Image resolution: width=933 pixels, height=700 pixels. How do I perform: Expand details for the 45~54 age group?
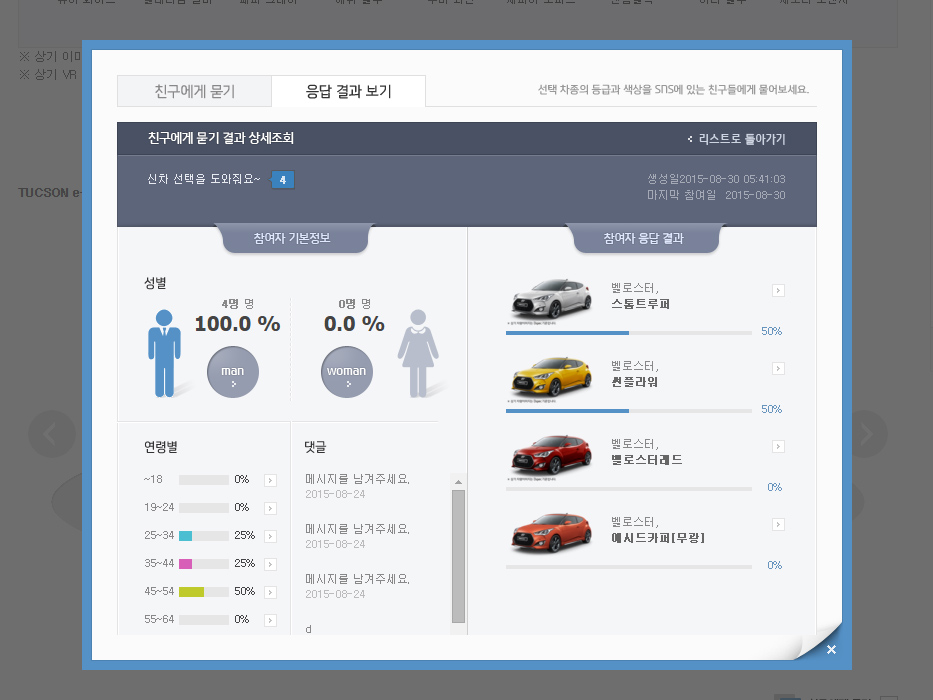point(270,592)
